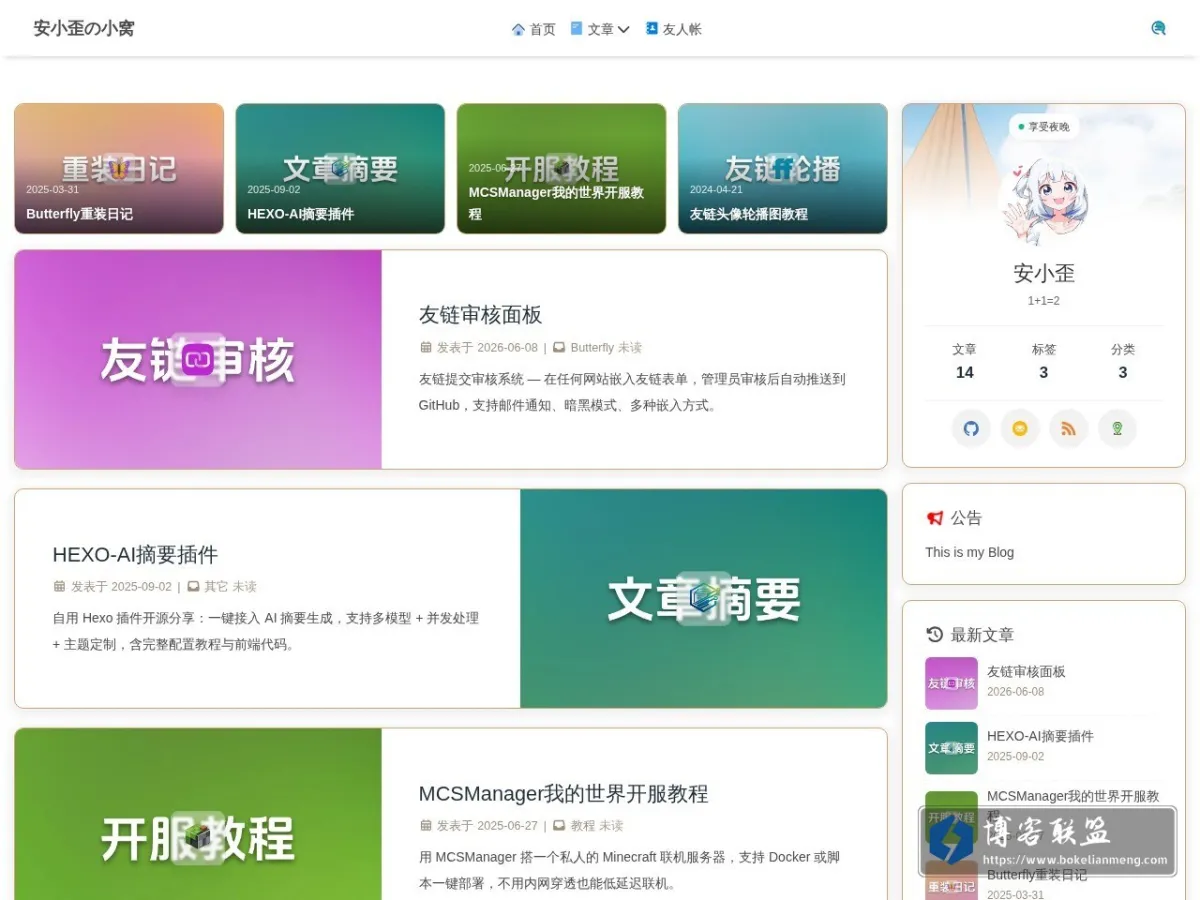Open the 友链头像轮播图教程 top card

(x=782, y=169)
